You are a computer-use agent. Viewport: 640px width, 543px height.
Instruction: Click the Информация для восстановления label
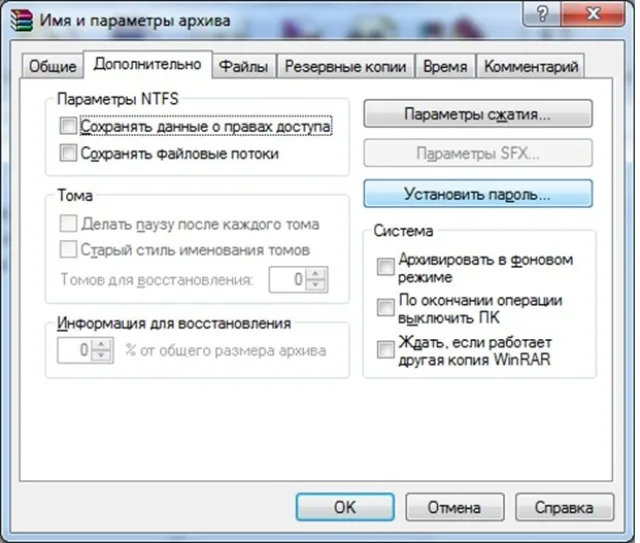174,323
